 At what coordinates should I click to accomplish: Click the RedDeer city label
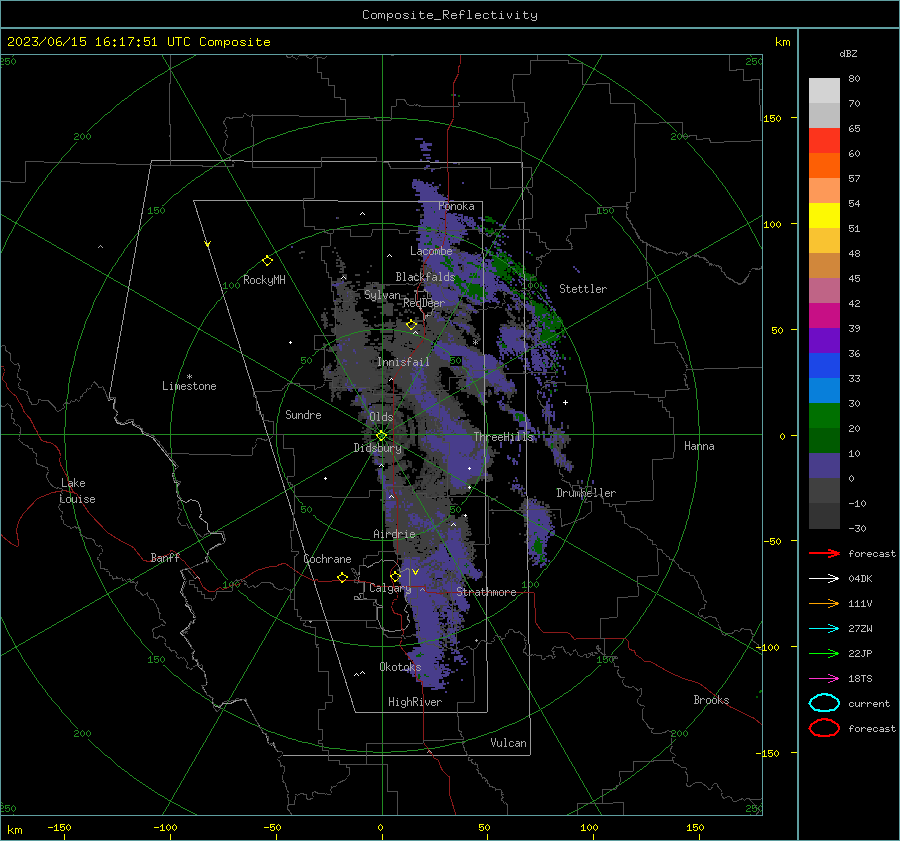pos(424,303)
